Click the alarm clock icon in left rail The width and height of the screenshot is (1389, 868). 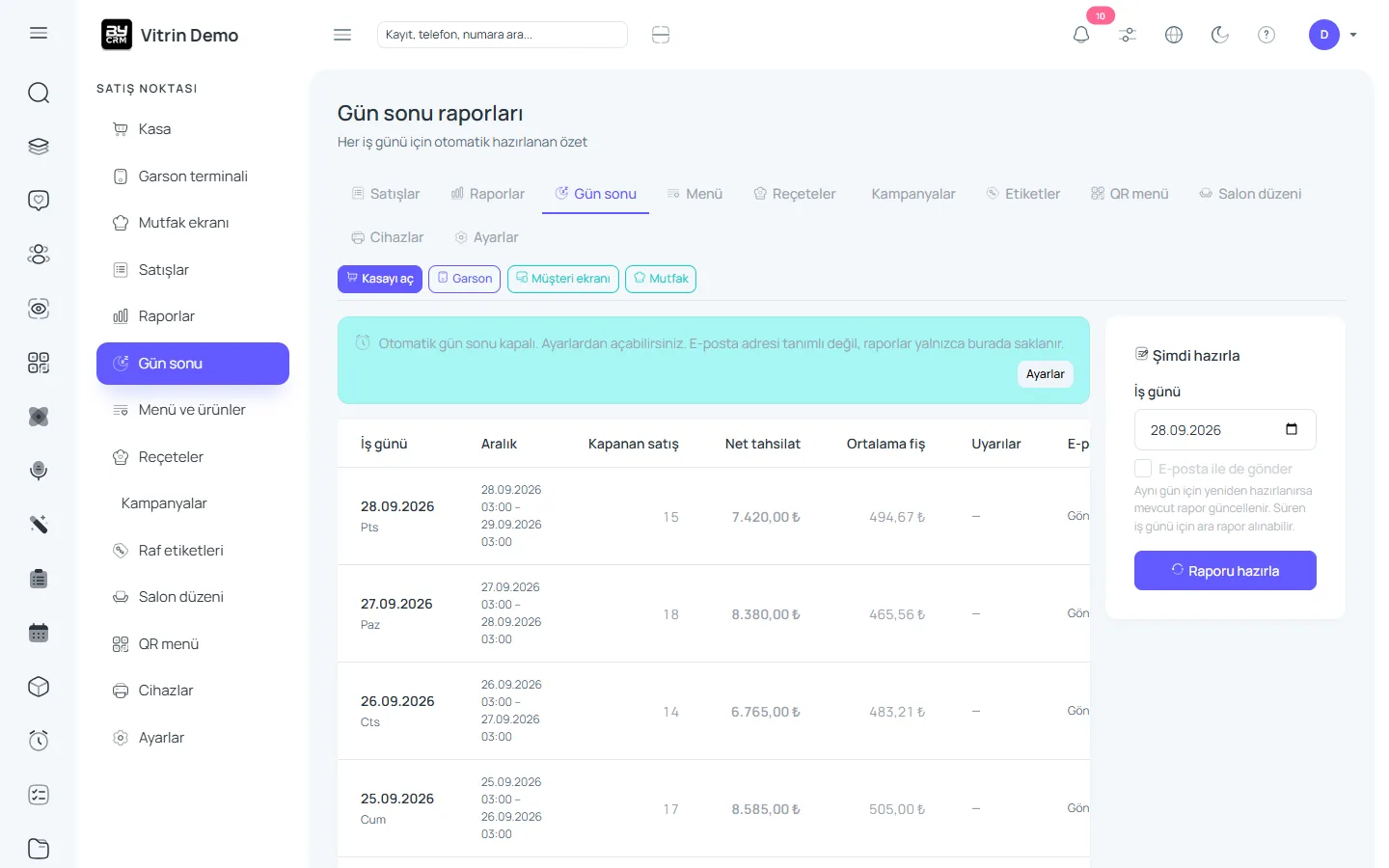coord(39,741)
